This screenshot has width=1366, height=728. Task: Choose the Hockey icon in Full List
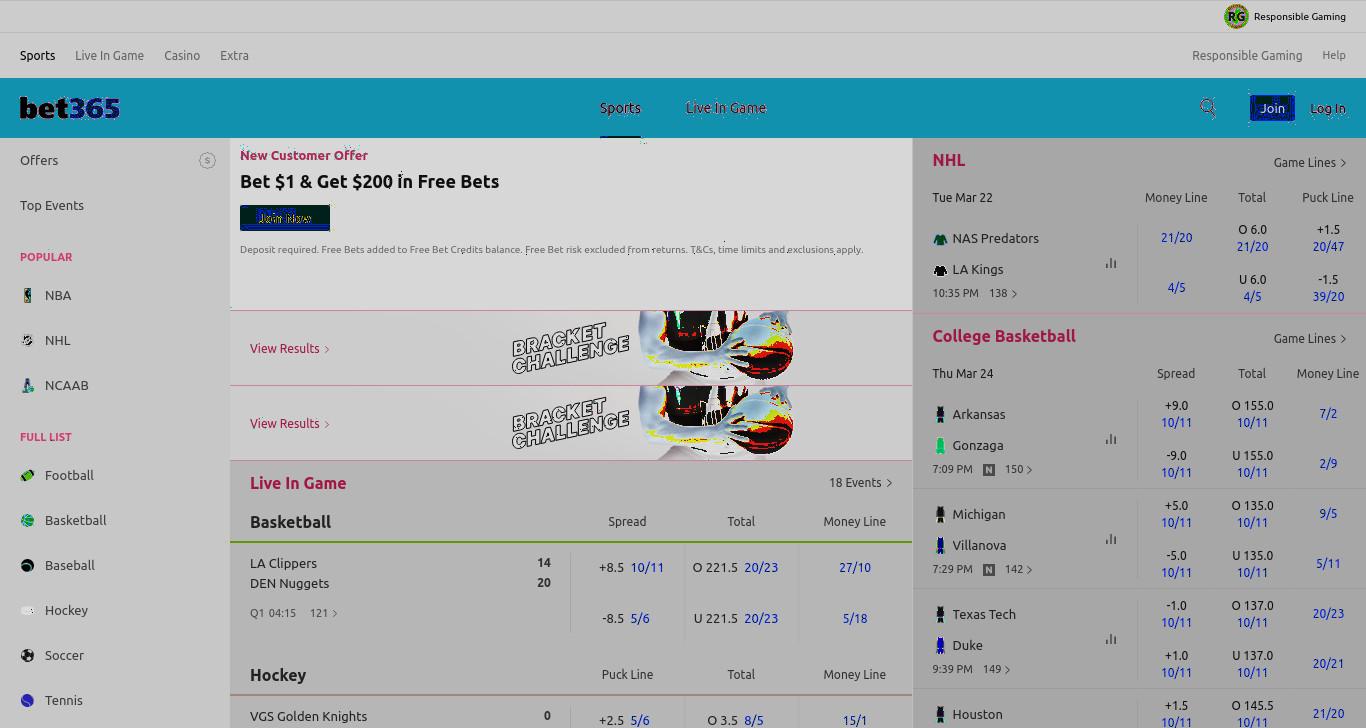click(27, 610)
